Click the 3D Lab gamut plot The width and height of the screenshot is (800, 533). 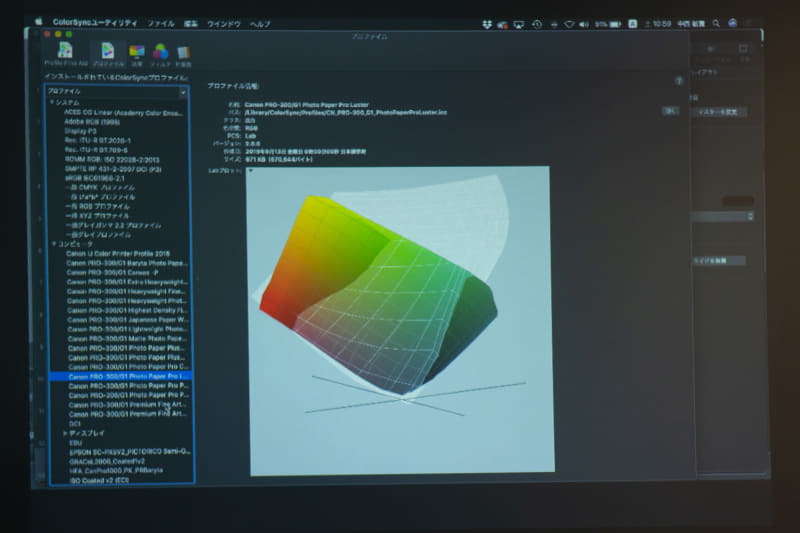(401, 320)
